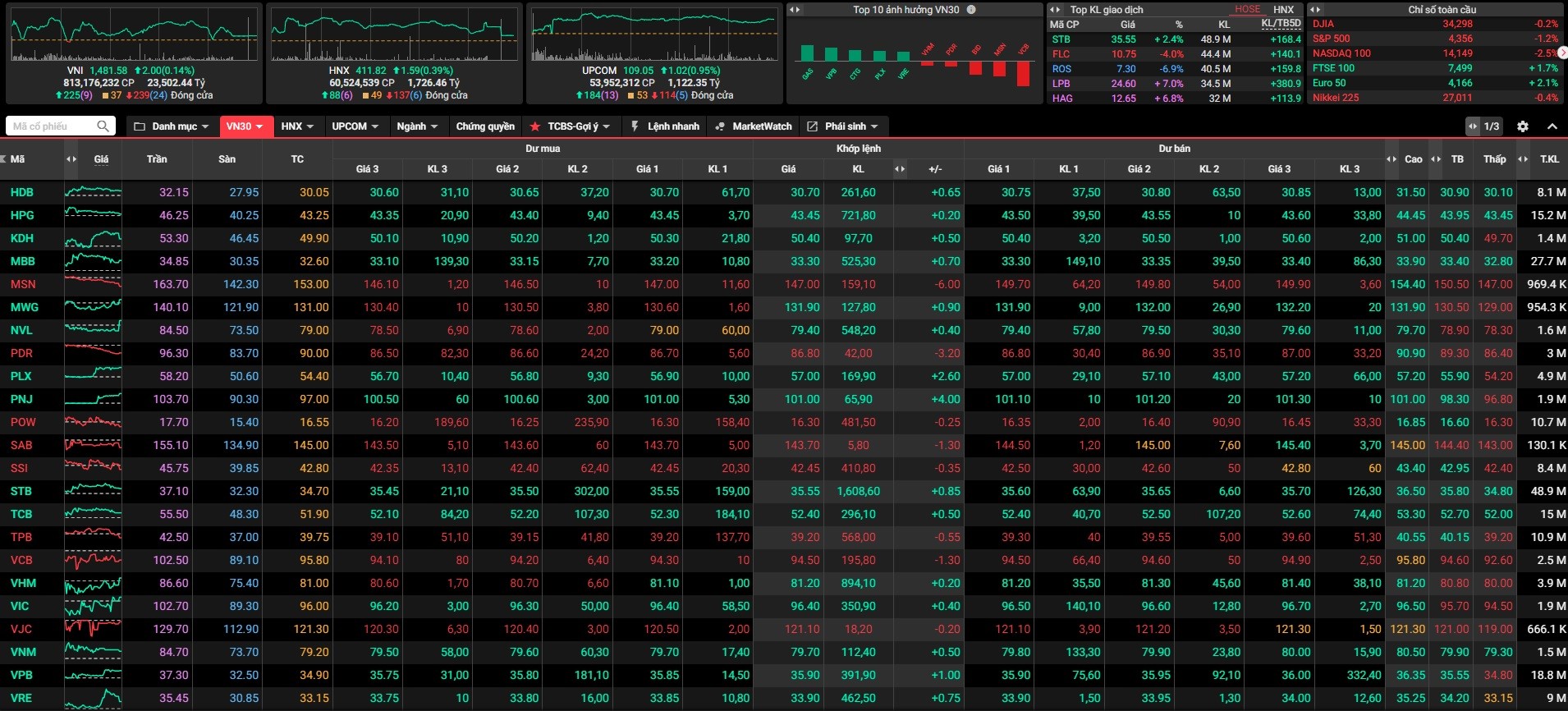Image resolution: width=1568 pixels, height=711 pixels.
Task: Click the Lệnh nhanh lightning icon
Action: [x=635, y=126]
